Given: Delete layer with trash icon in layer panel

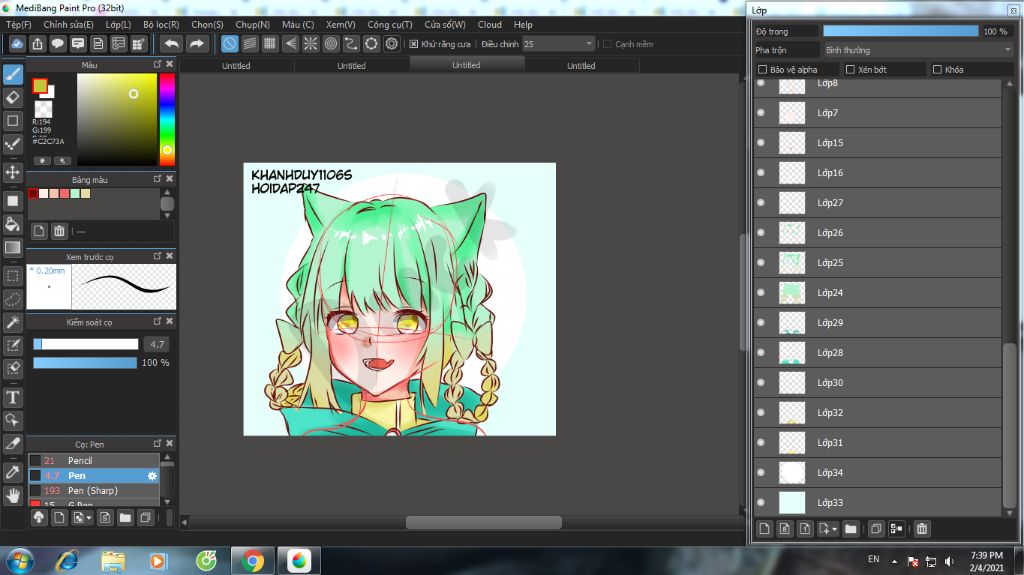Looking at the screenshot, I should [921, 529].
